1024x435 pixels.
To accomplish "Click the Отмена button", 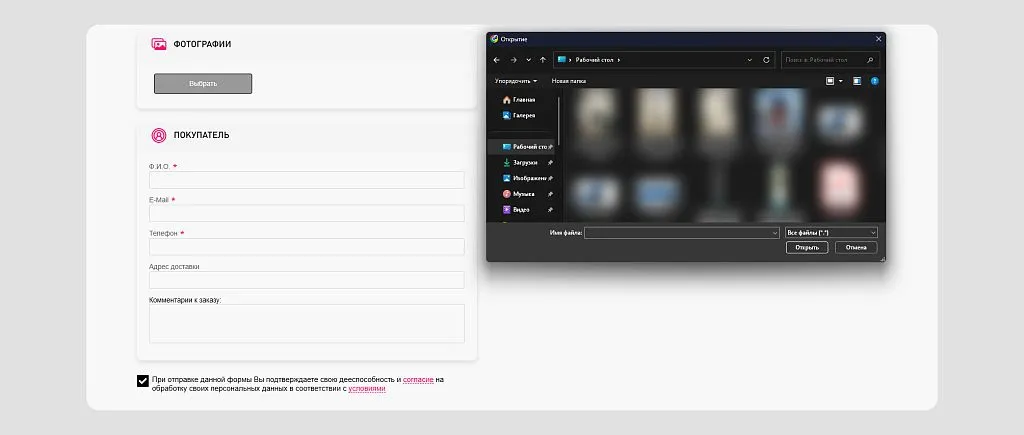I will pos(856,248).
